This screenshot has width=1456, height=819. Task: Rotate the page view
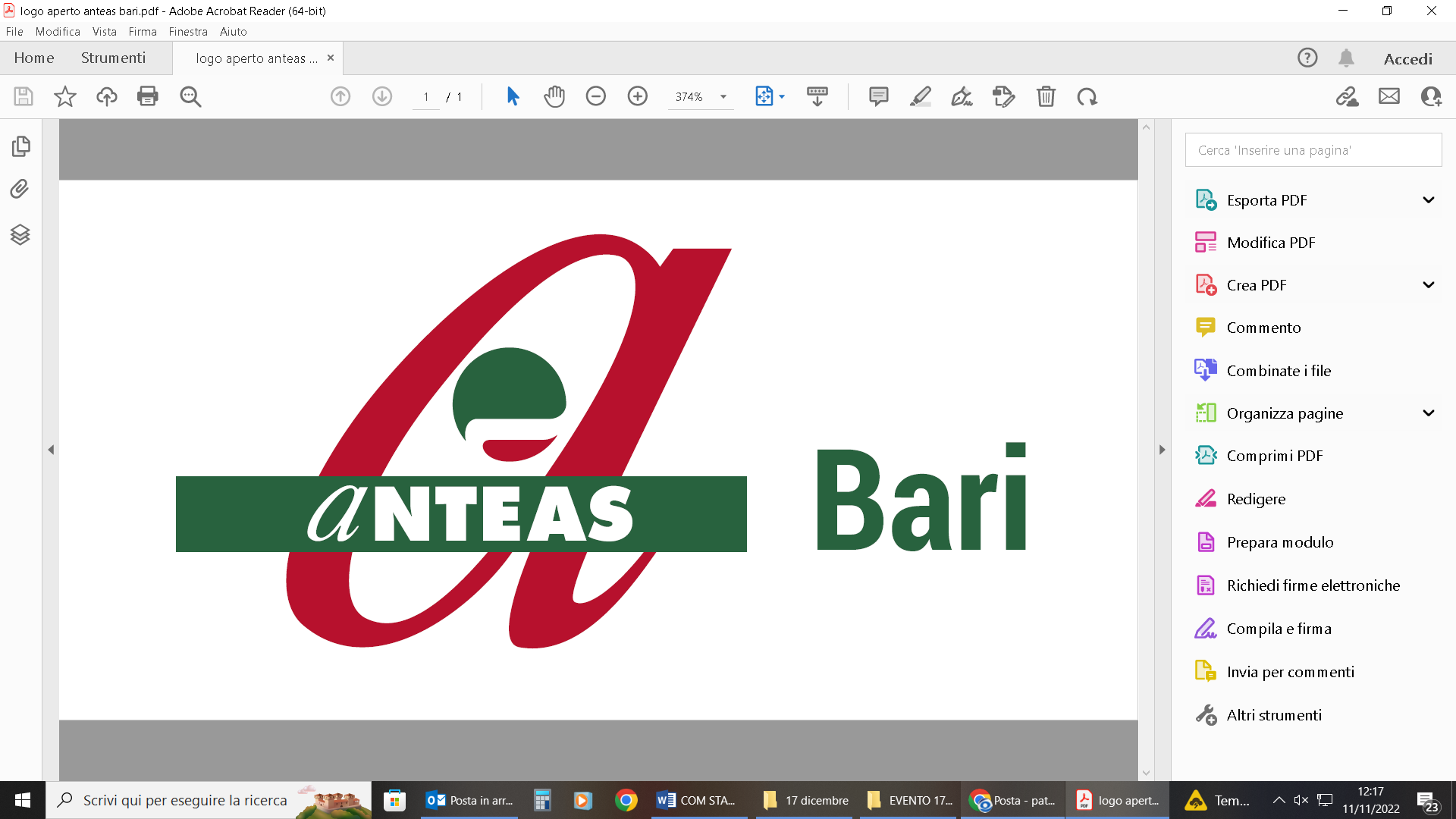[x=1087, y=96]
